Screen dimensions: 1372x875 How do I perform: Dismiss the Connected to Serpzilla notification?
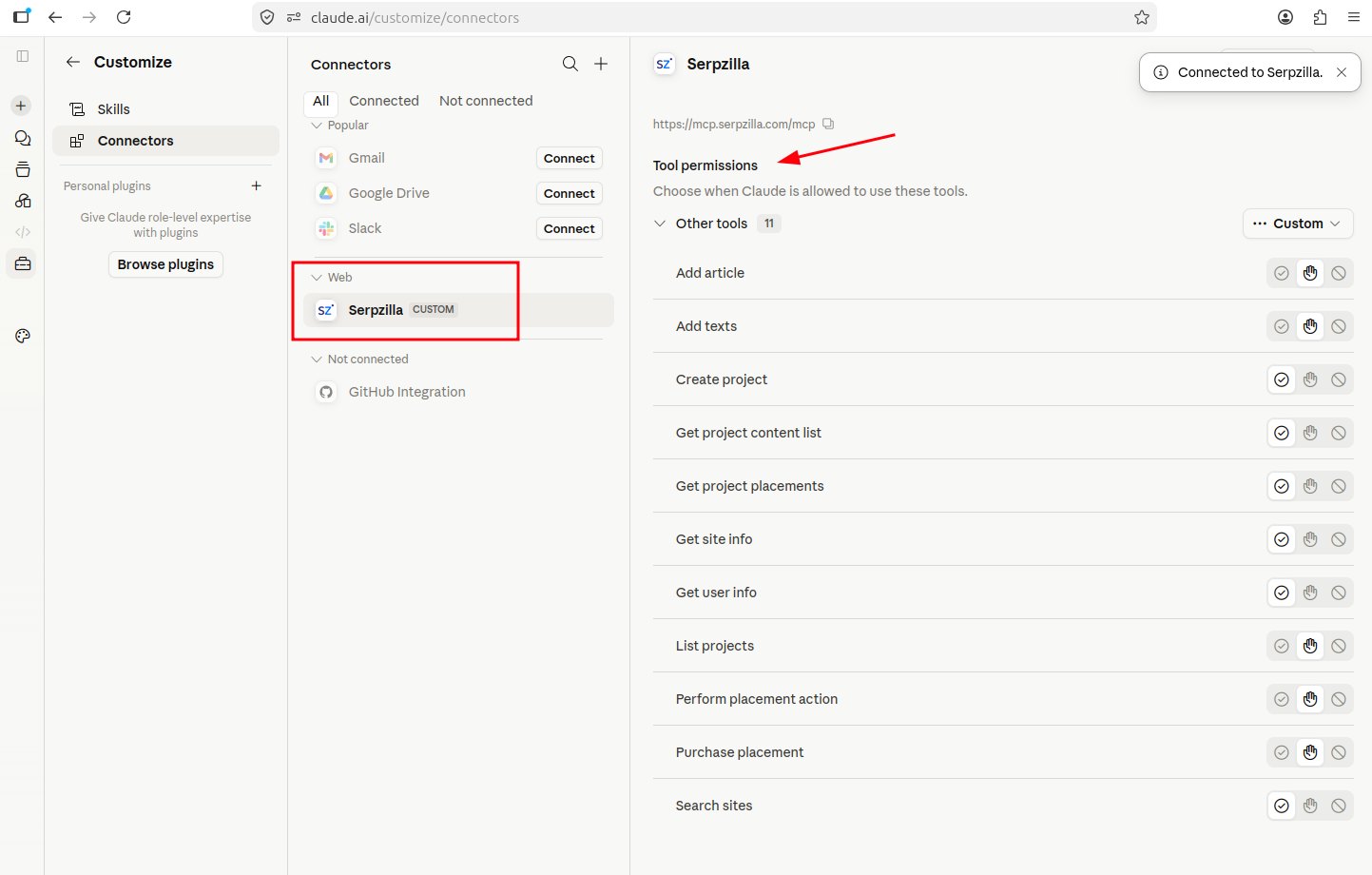point(1341,72)
